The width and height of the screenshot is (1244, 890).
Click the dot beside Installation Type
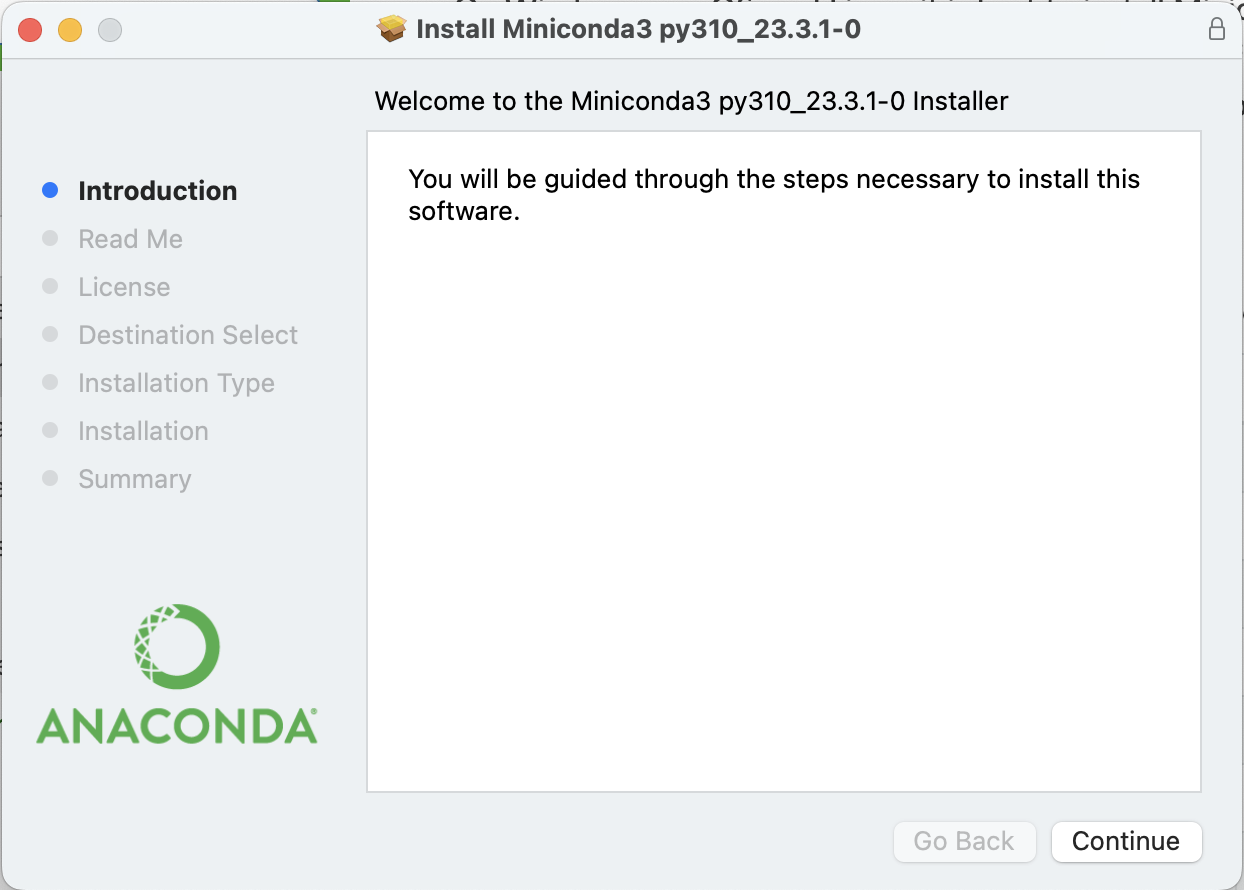tap(50, 382)
